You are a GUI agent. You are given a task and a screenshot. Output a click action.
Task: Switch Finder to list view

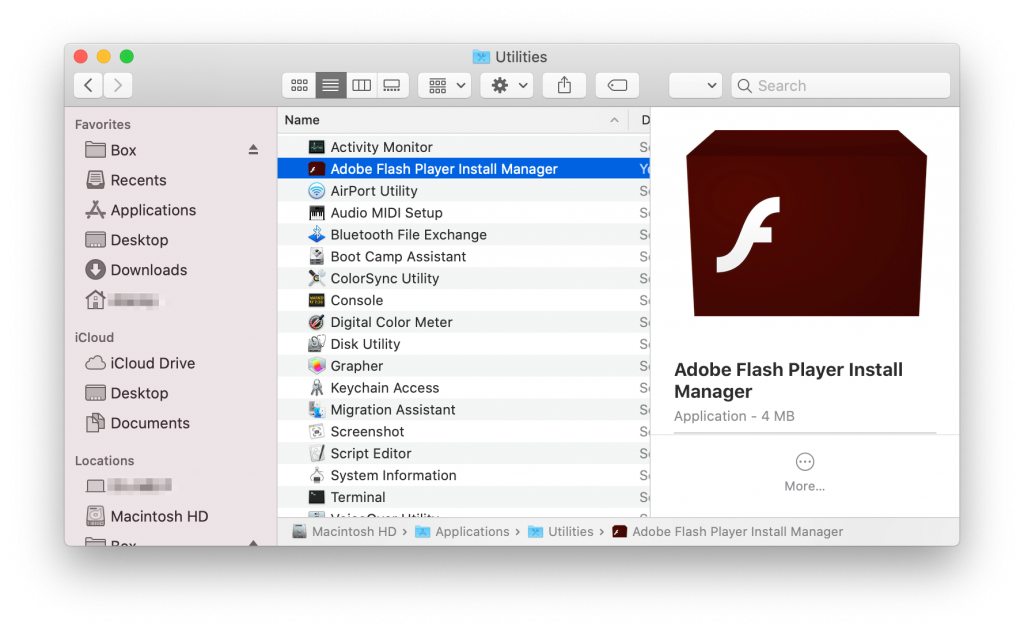coord(330,86)
